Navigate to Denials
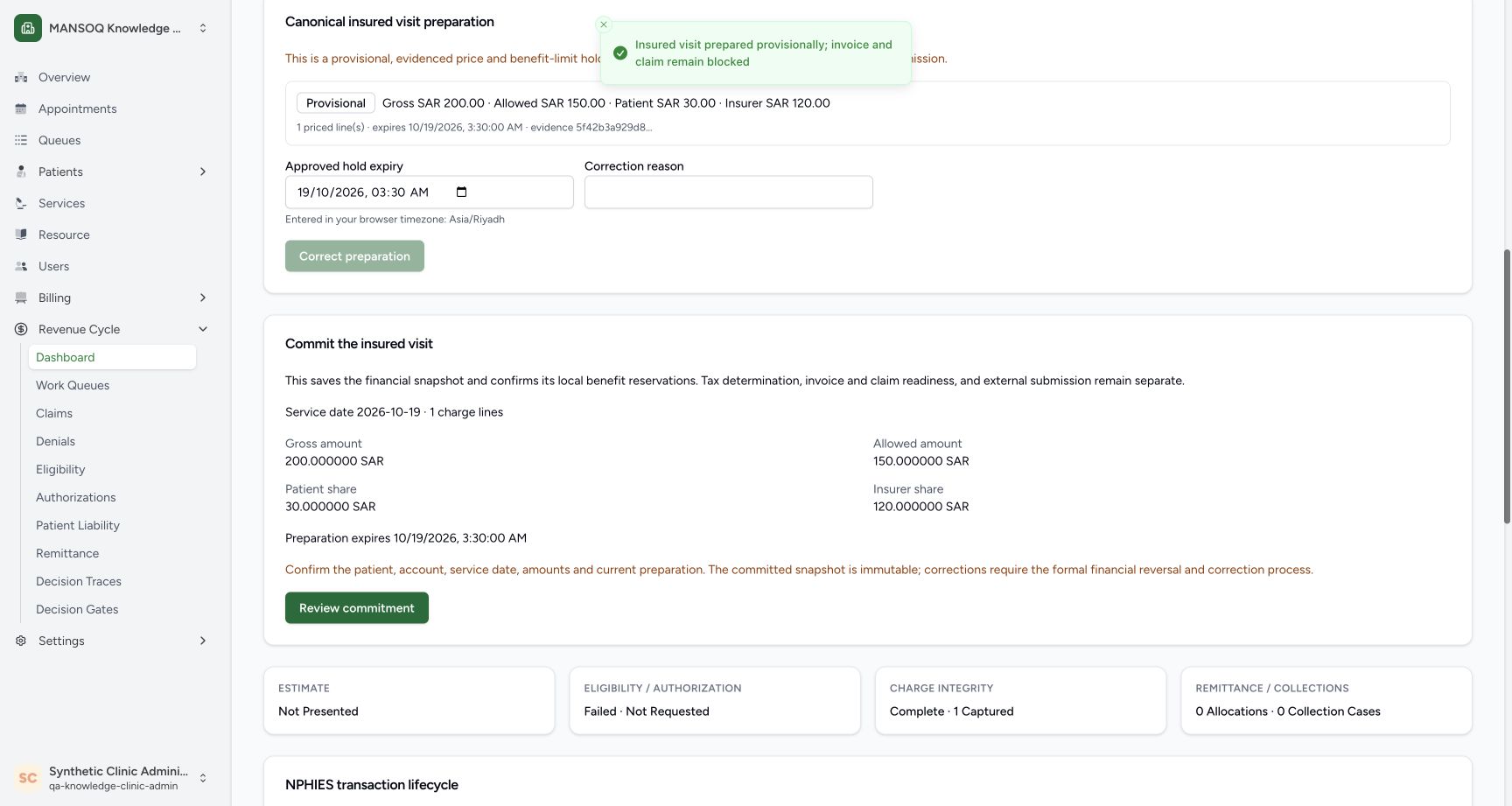The height and width of the screenshot is (806, 1512). (x=112, y=441)
